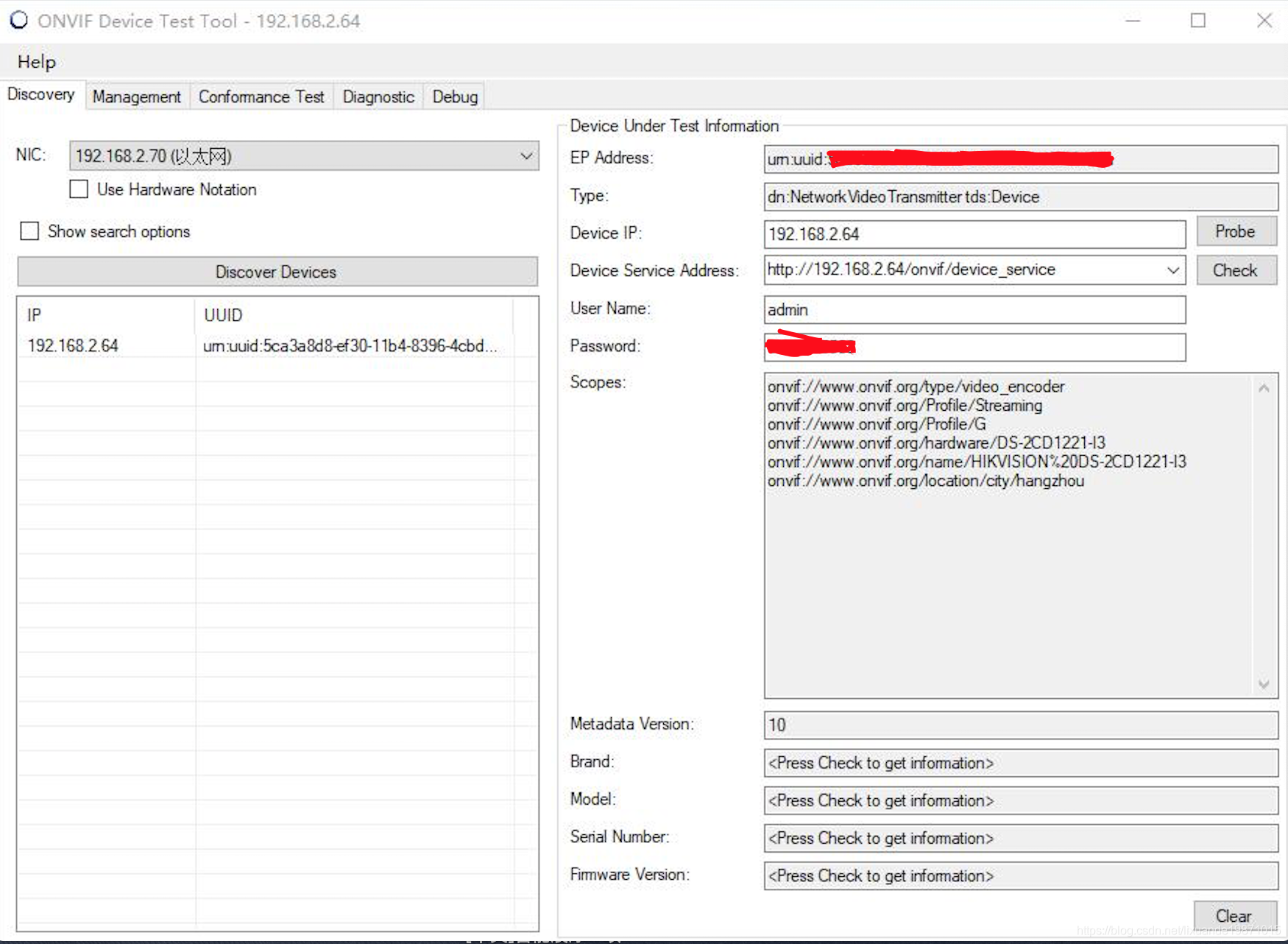The image size is (1288, 944).
Task: Open the Diagnostic tab
Action: click(378, 96)
